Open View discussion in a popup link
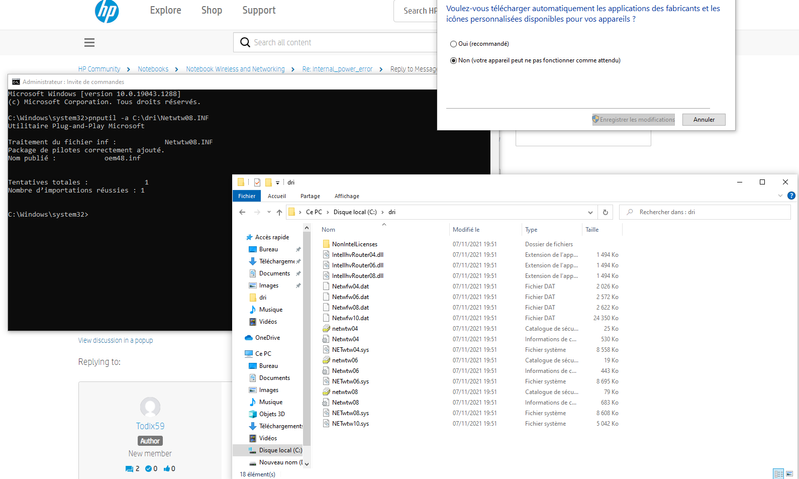799x479 pixels. [x=115, y=341]
